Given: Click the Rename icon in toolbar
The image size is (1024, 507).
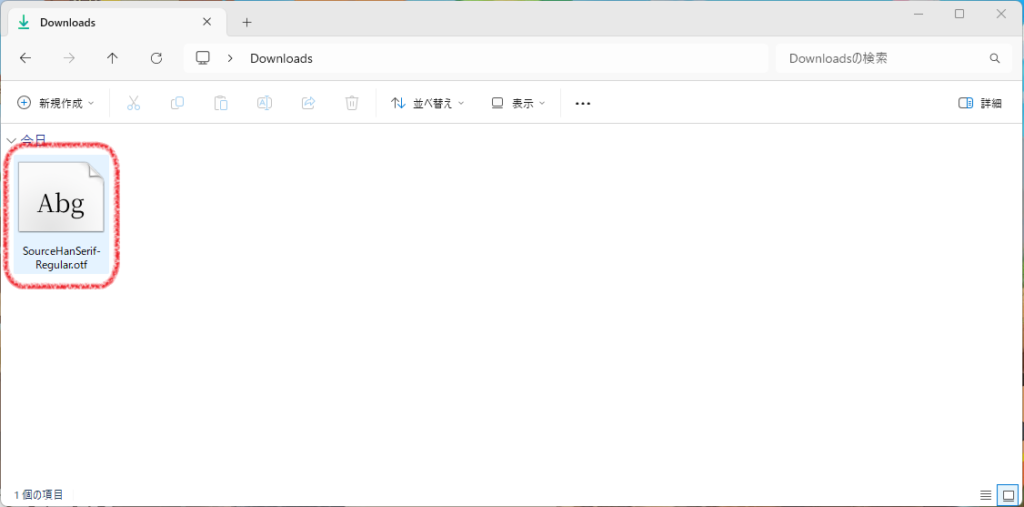Looking at the screenshot, I should coord(264,103).
